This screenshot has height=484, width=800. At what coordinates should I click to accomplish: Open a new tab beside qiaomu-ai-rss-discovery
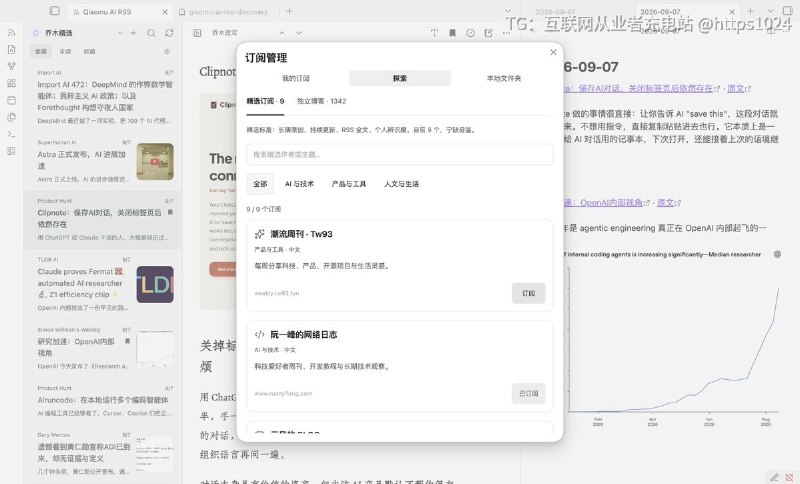click(x=289, y=11)
